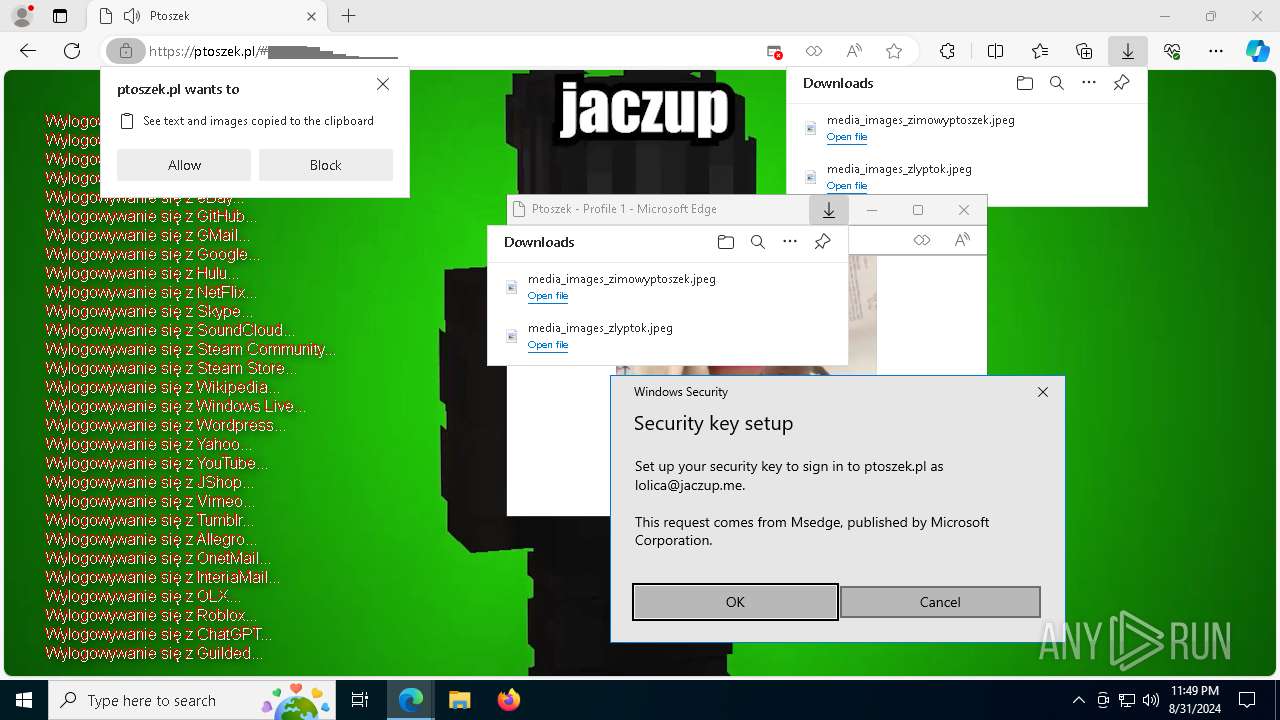The height and width of the screenshot is (720, 1280).
Task: Click media_images_zlyptok.jpeg in popup panel
Action: tap(600, 328)
